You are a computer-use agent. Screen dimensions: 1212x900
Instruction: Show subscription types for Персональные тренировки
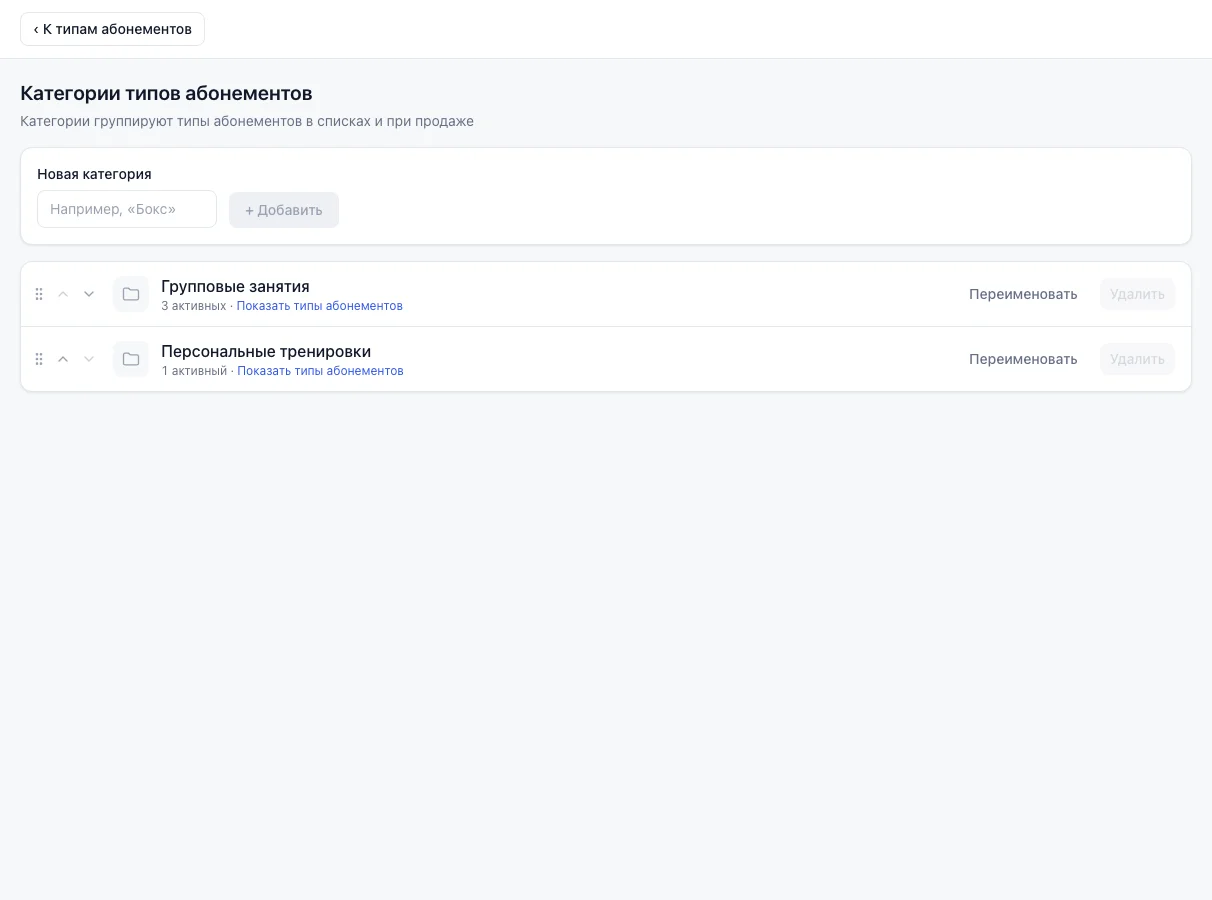tap(320, 371)
